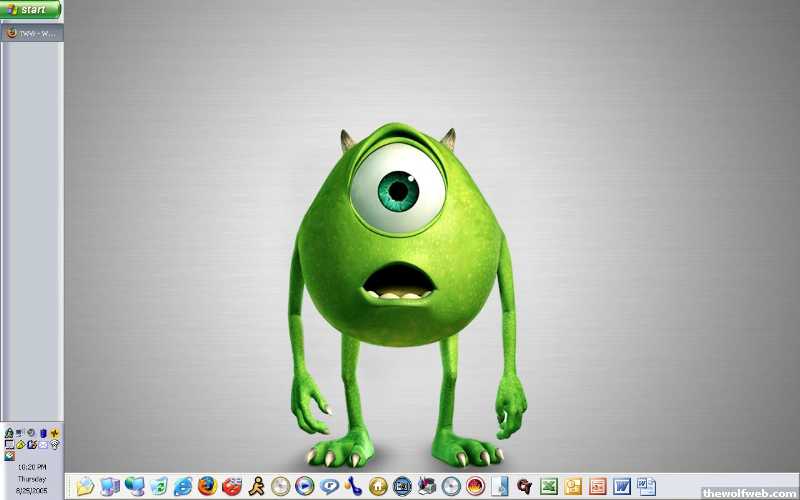This screenshot has height=500, width=800.
Task: Launch Microsoft PowerPoint from the toolbar
Action: pos(598,486)
